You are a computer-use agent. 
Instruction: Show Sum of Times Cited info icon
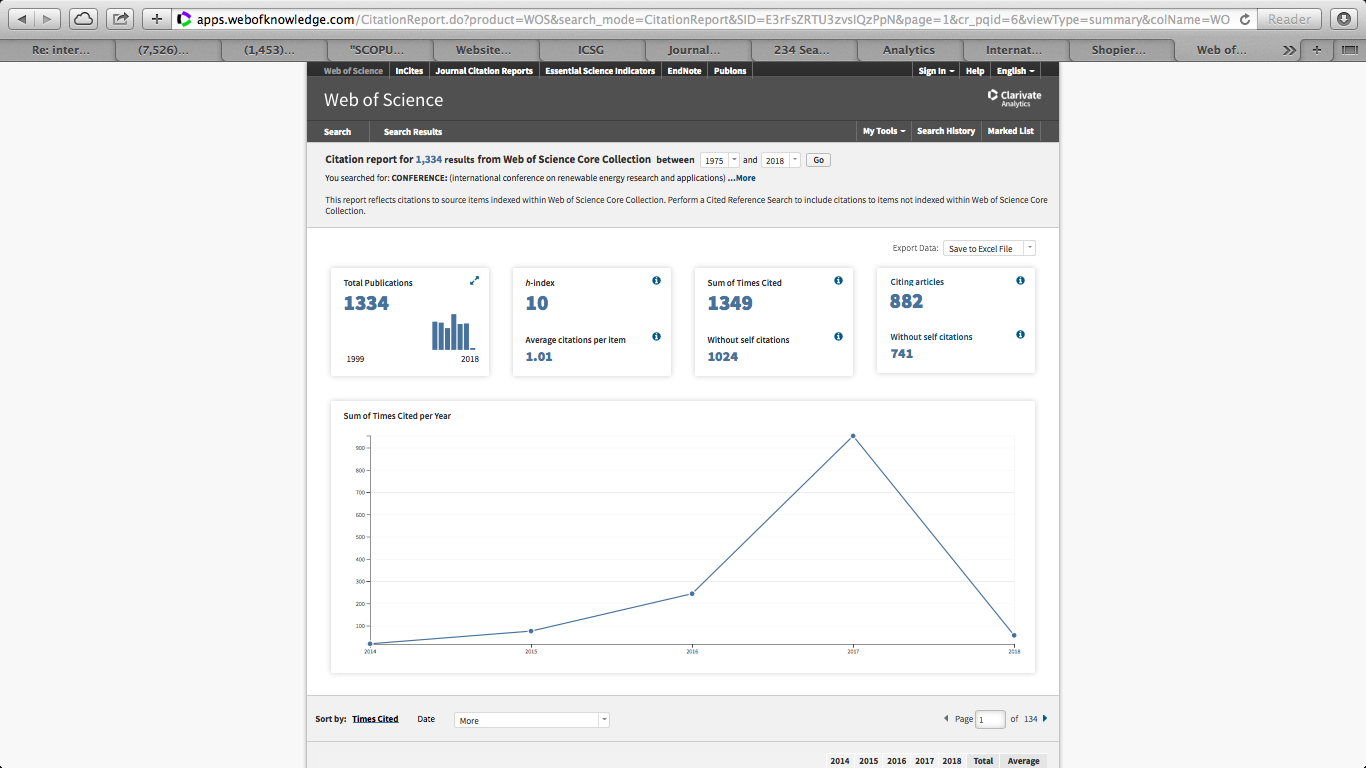(x=838, y=281)
